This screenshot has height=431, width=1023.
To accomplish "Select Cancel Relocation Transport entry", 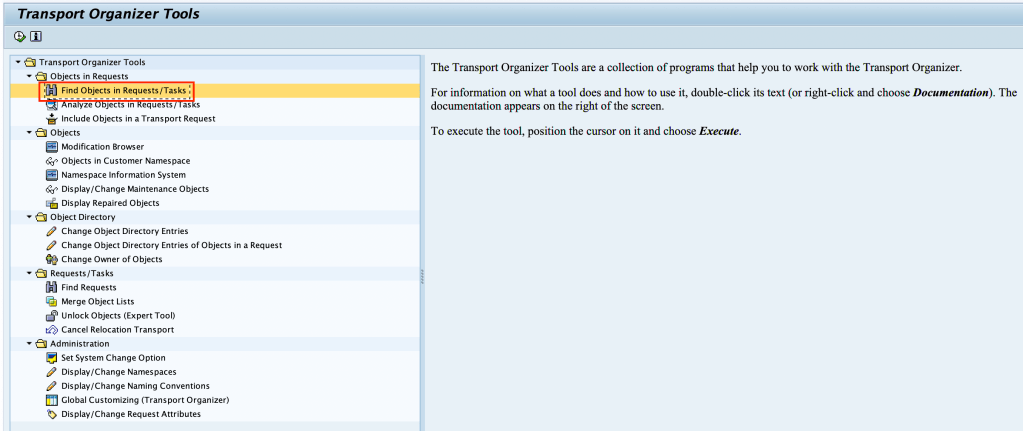I will [x=117, y=330].
